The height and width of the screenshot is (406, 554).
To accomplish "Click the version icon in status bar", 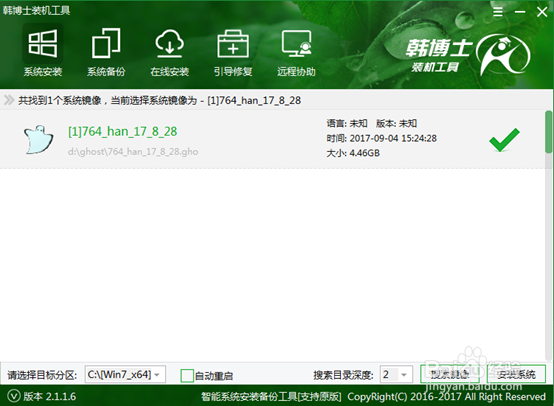I will click(x=14, y=396).
